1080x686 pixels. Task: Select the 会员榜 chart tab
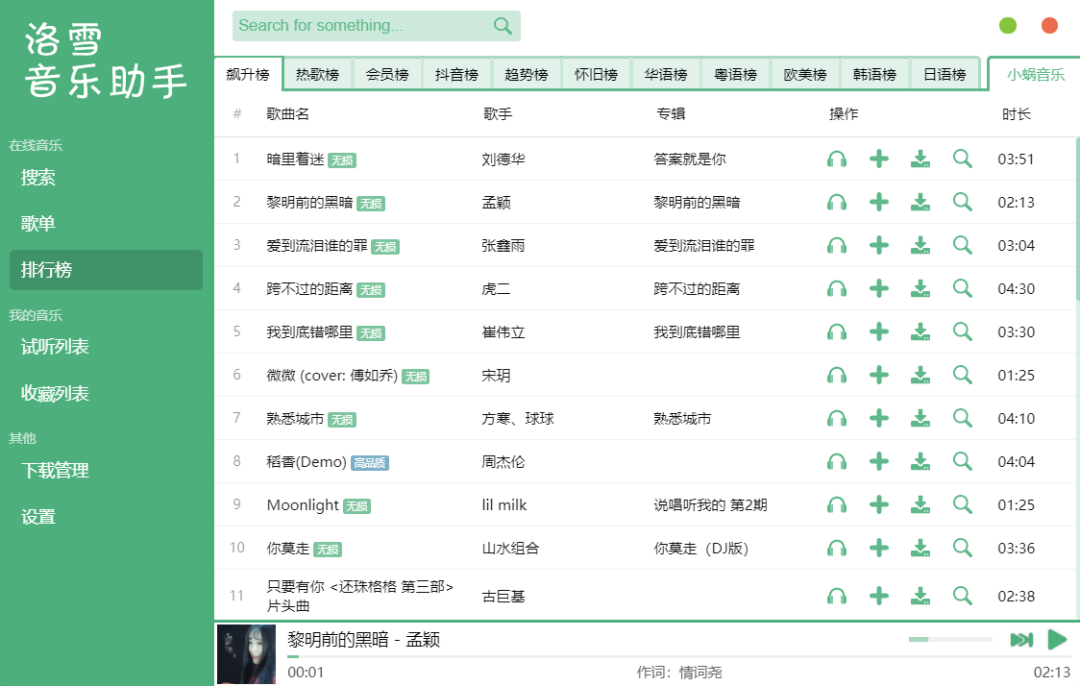click(387, 74)
